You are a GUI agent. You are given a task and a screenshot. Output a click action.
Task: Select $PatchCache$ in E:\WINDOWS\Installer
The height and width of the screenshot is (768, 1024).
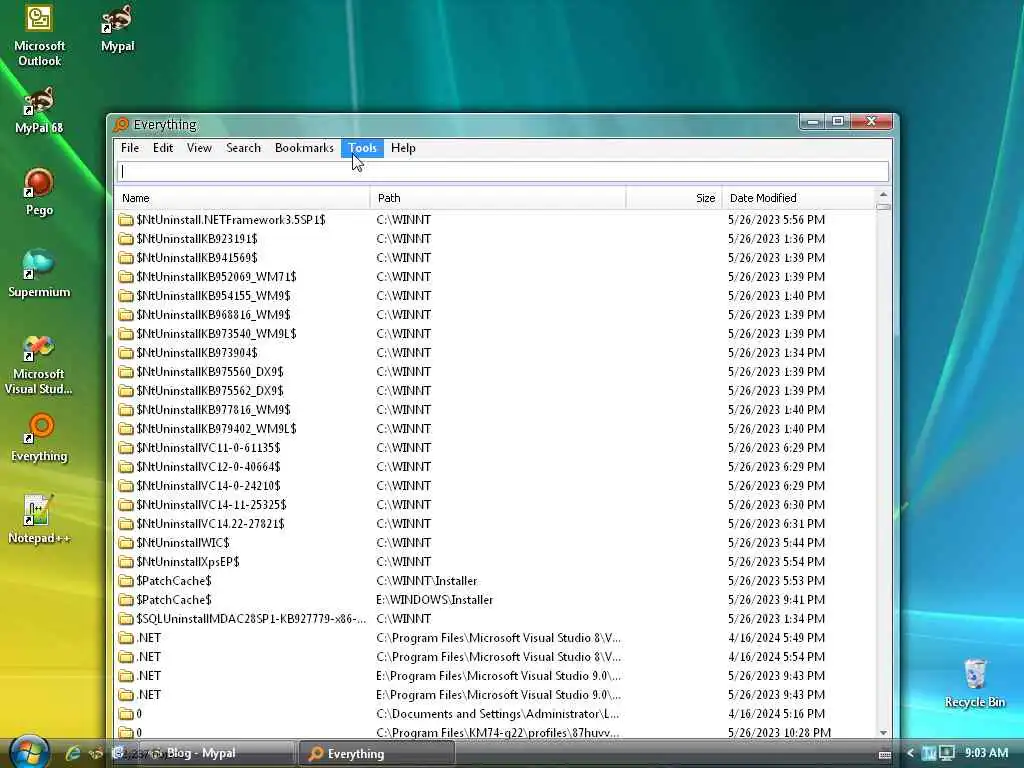pos(495,600)
